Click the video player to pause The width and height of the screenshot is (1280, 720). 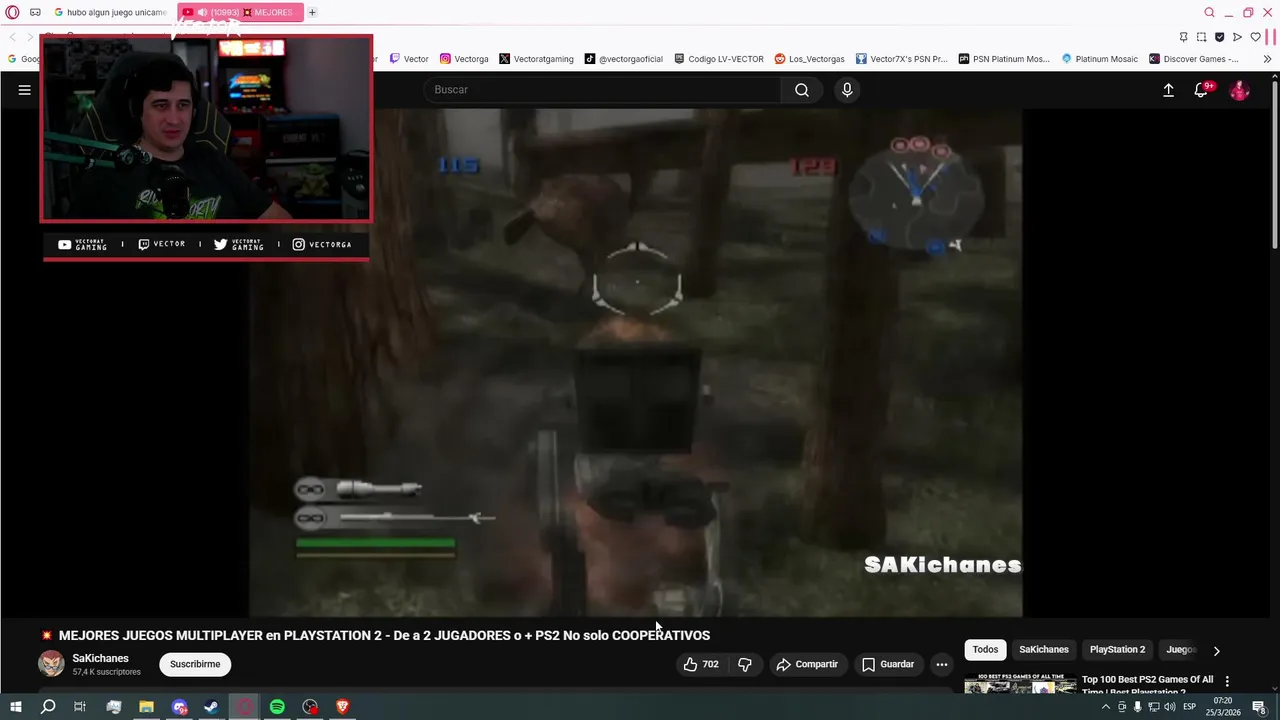[x=636, y=362]
